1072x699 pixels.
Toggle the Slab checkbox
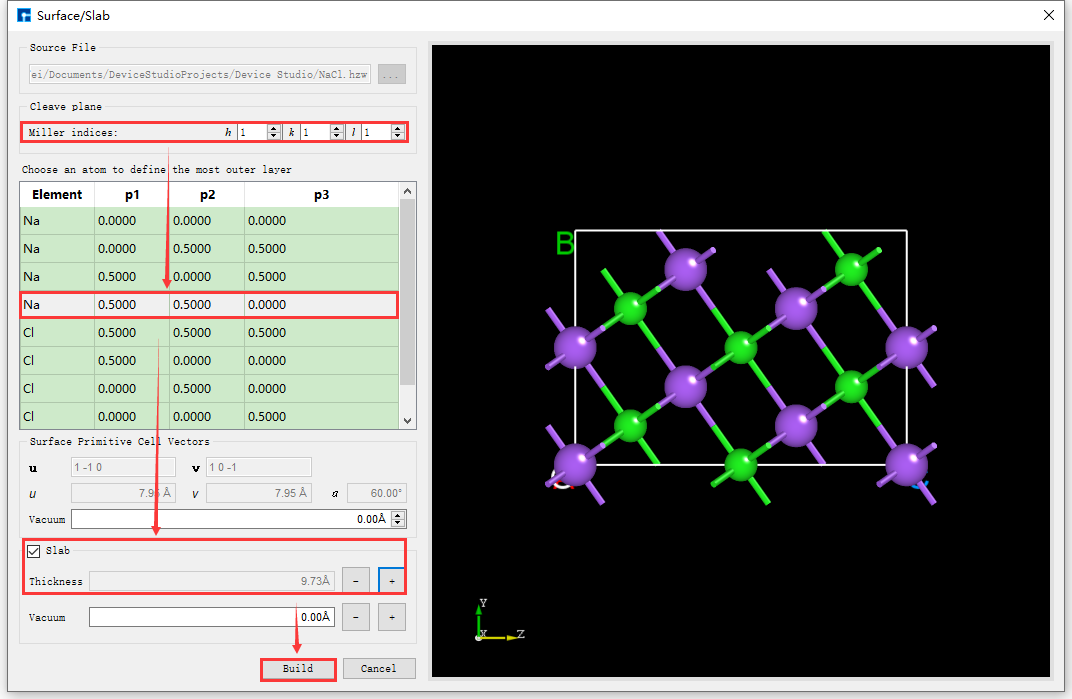point(35,551)
